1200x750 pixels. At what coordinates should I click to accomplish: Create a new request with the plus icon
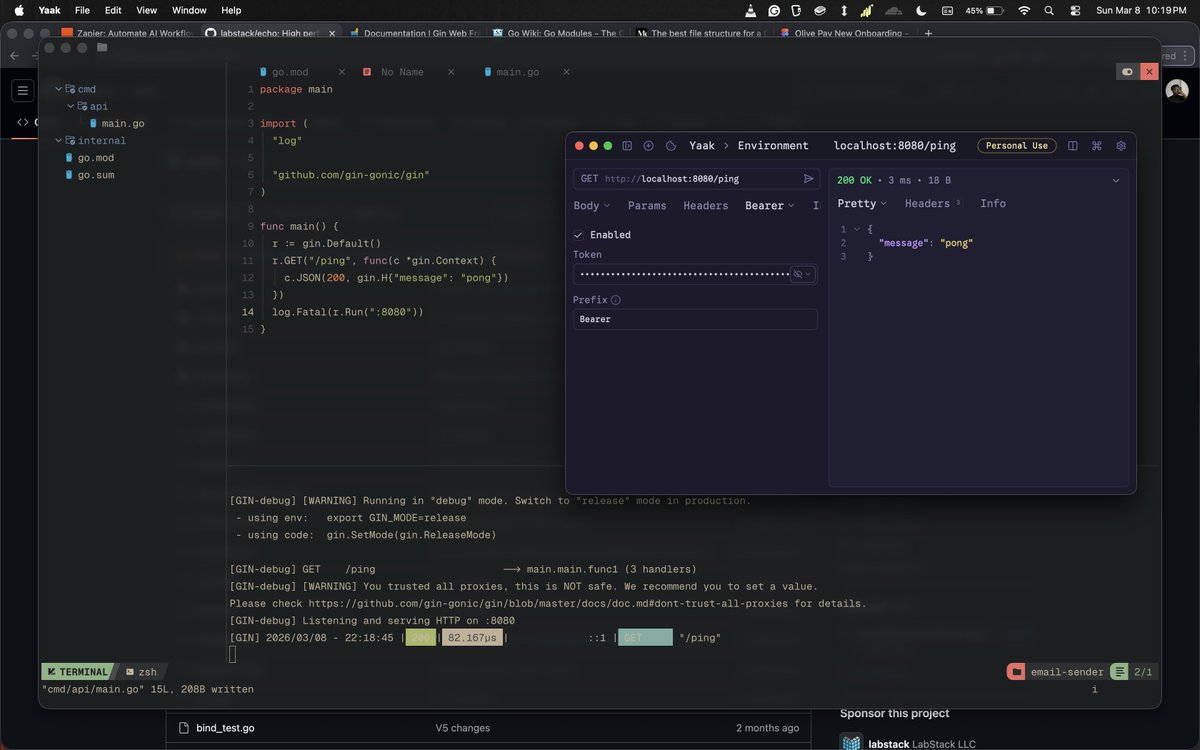(x=650, y=145)
